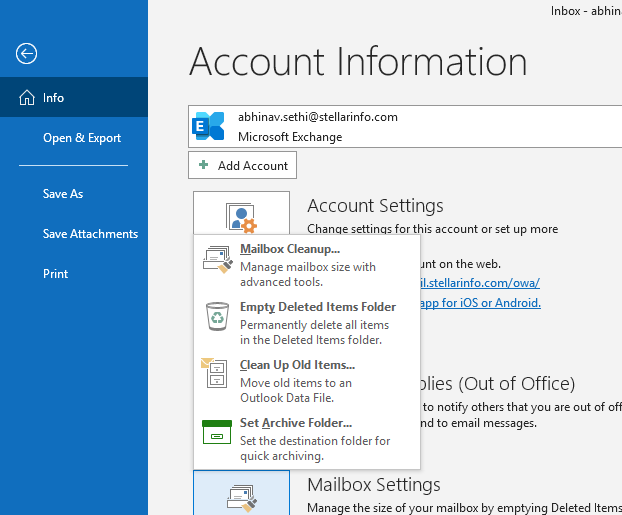Click the Info home icon
The width and height of the screenshot is (622, 515).
[27, 97]
